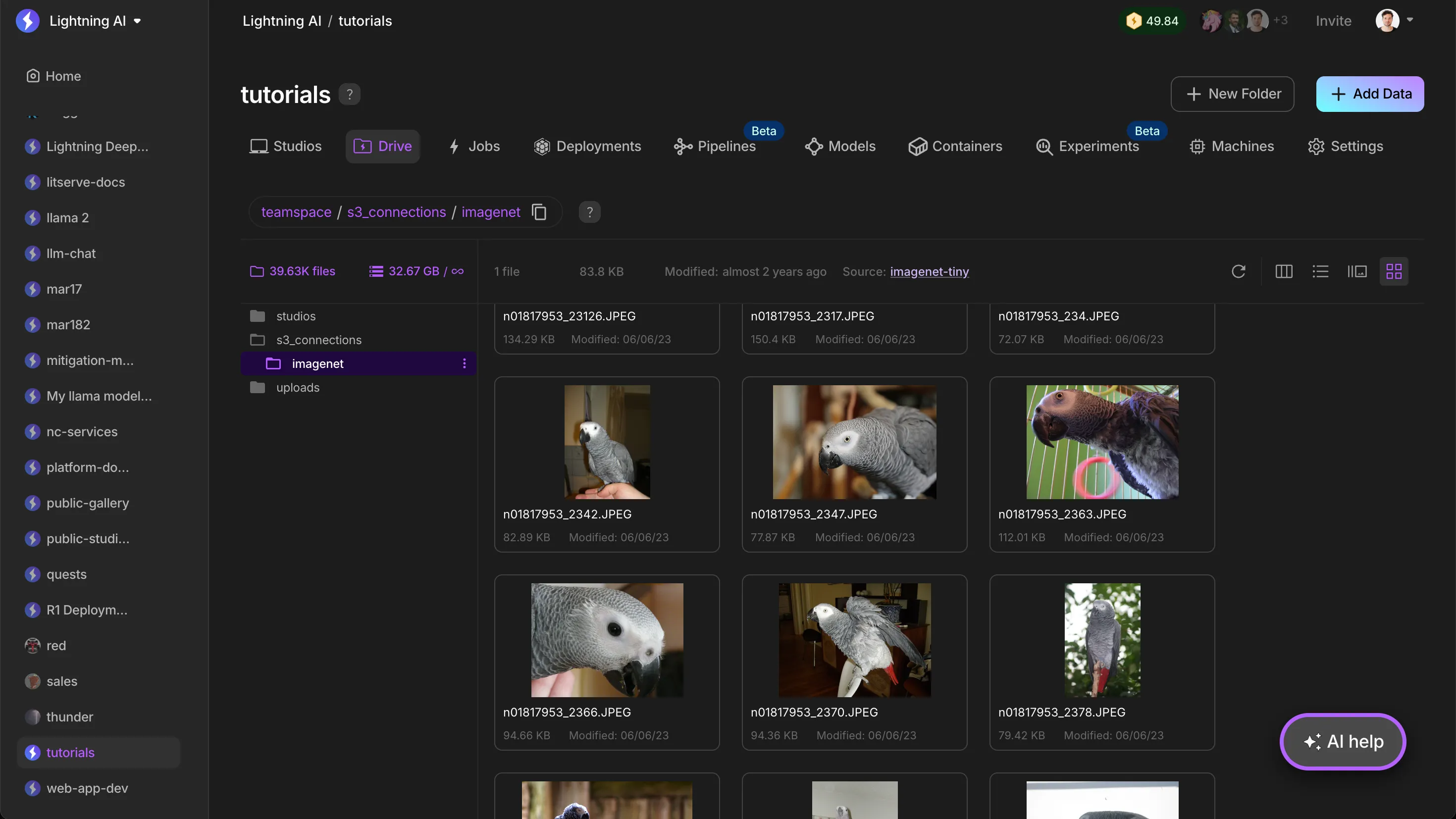Select the grid thumbnail view icon

click(x=1394, y=271)
